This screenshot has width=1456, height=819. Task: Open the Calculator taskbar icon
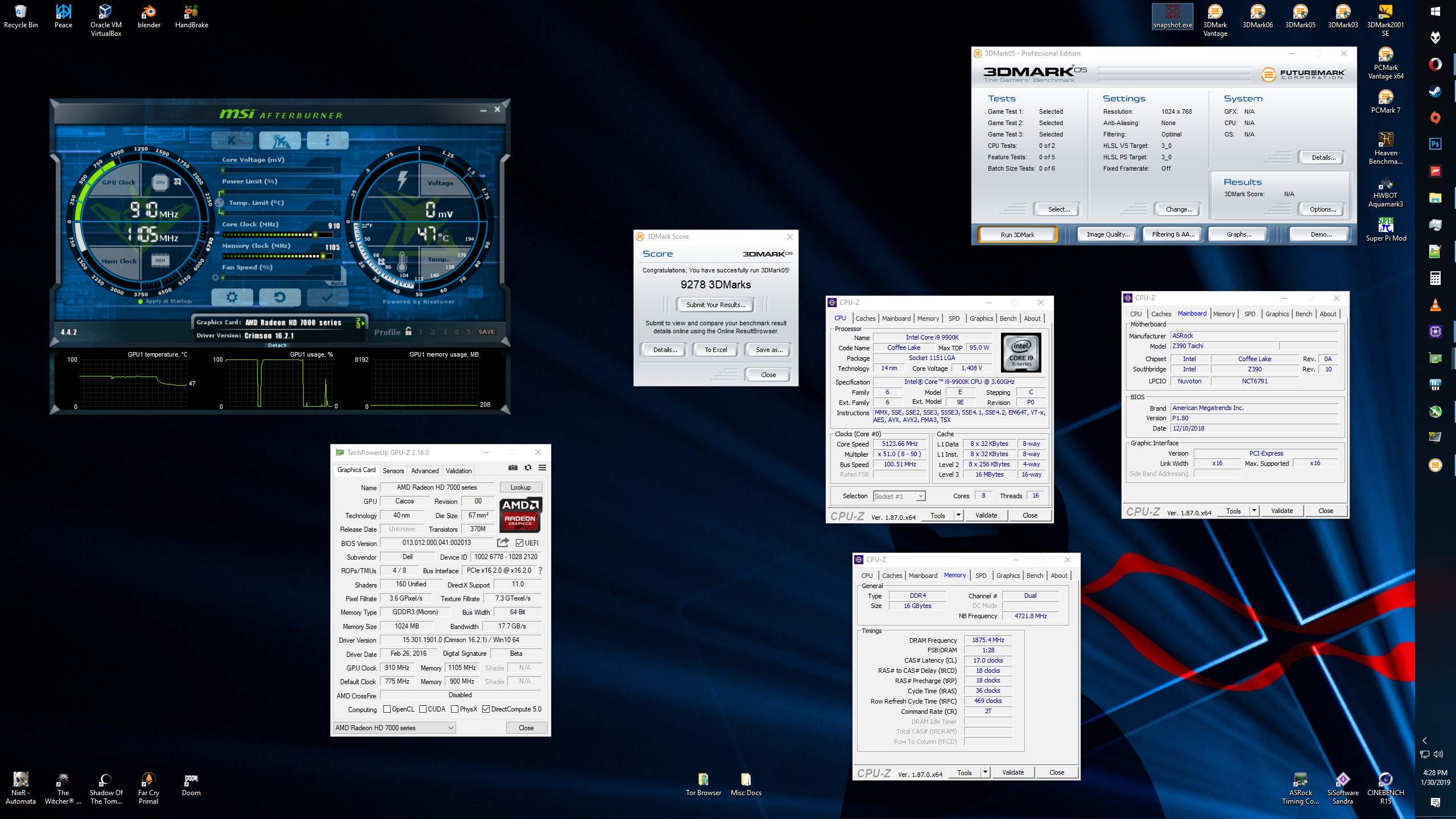point(1435,278)
